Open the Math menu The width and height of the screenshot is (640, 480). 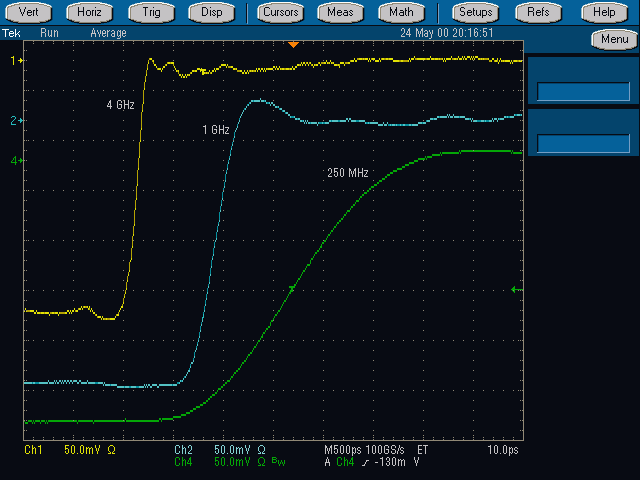401,12
